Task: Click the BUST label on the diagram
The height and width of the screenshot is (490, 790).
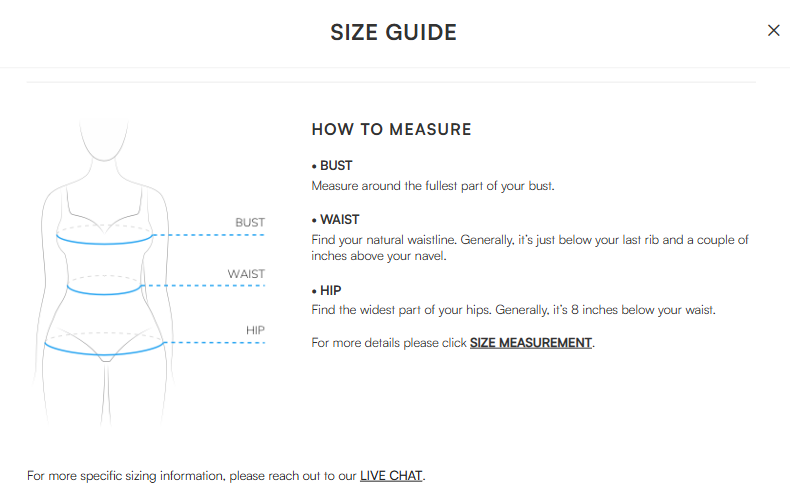Action: (x=250, y=223)
